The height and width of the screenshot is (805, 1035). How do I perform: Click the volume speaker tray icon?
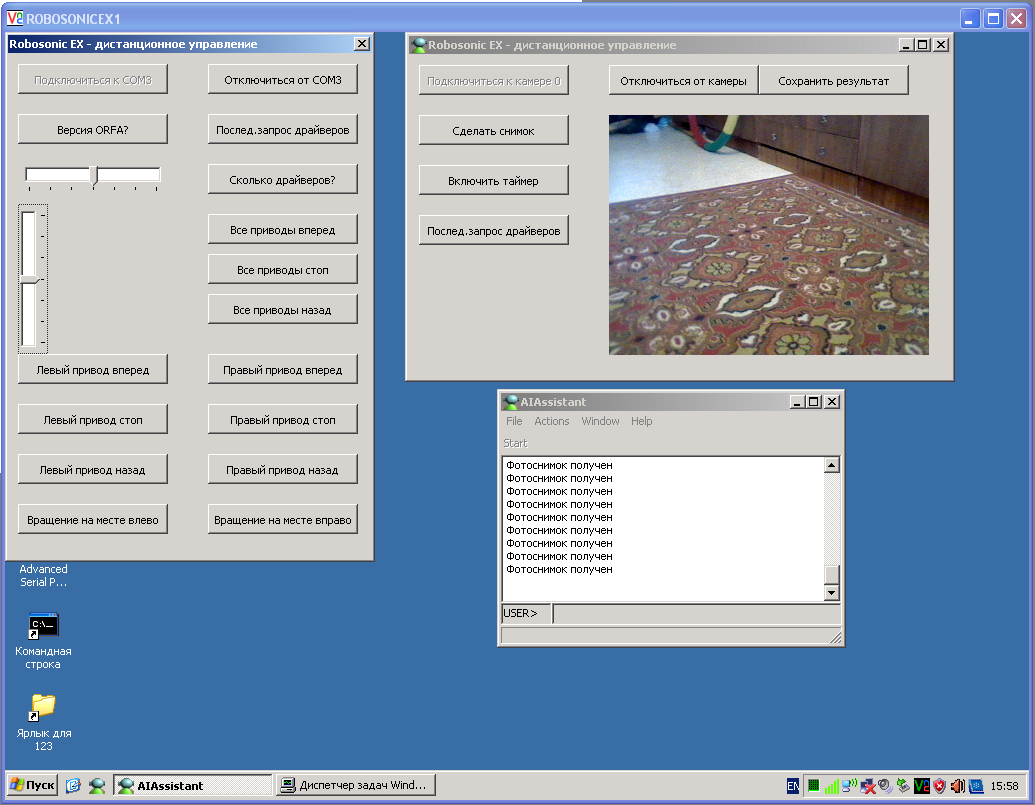(957, 786)
